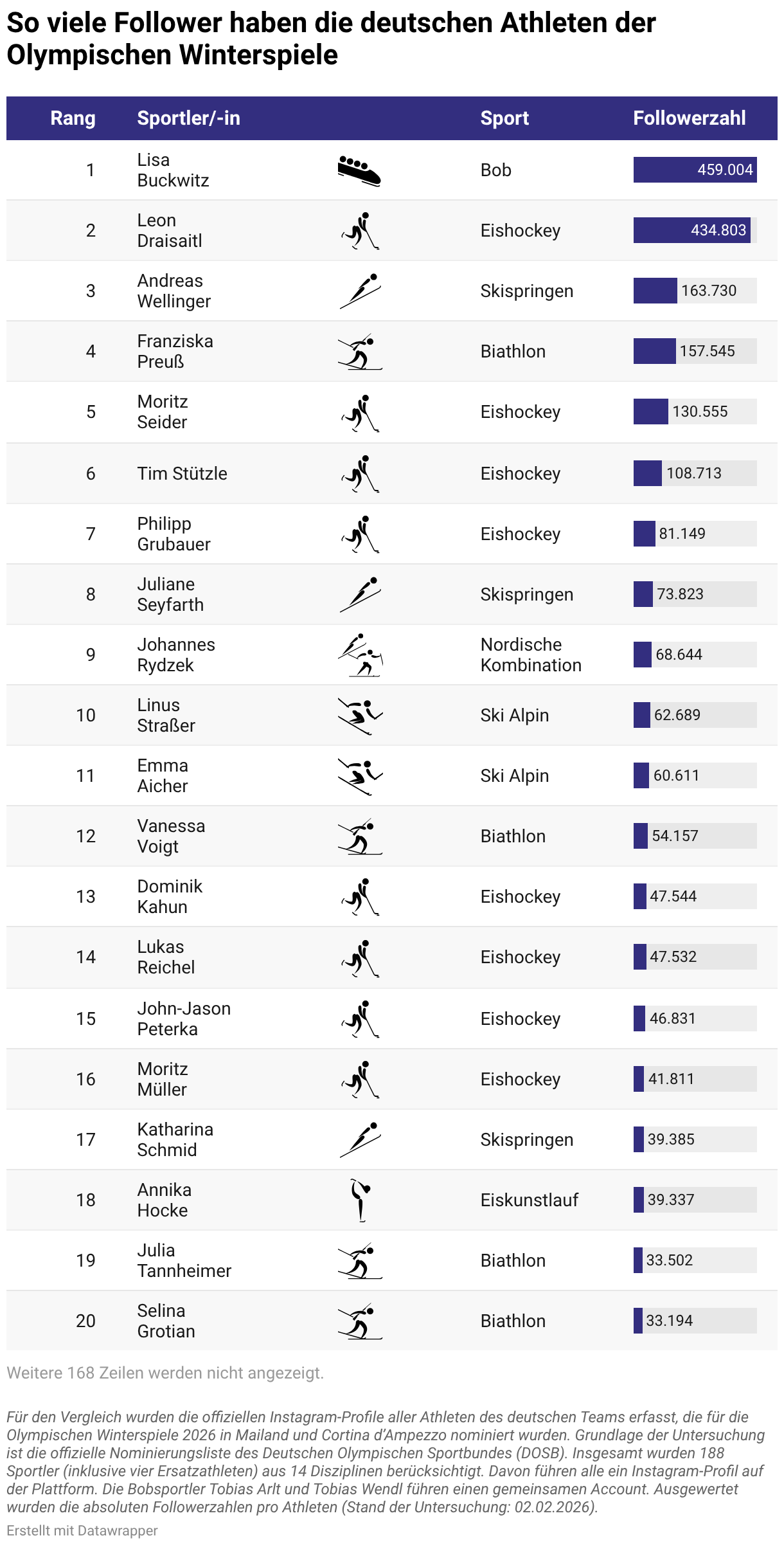Click the 'Nordische Kombination' sport cell

(531, 655)
